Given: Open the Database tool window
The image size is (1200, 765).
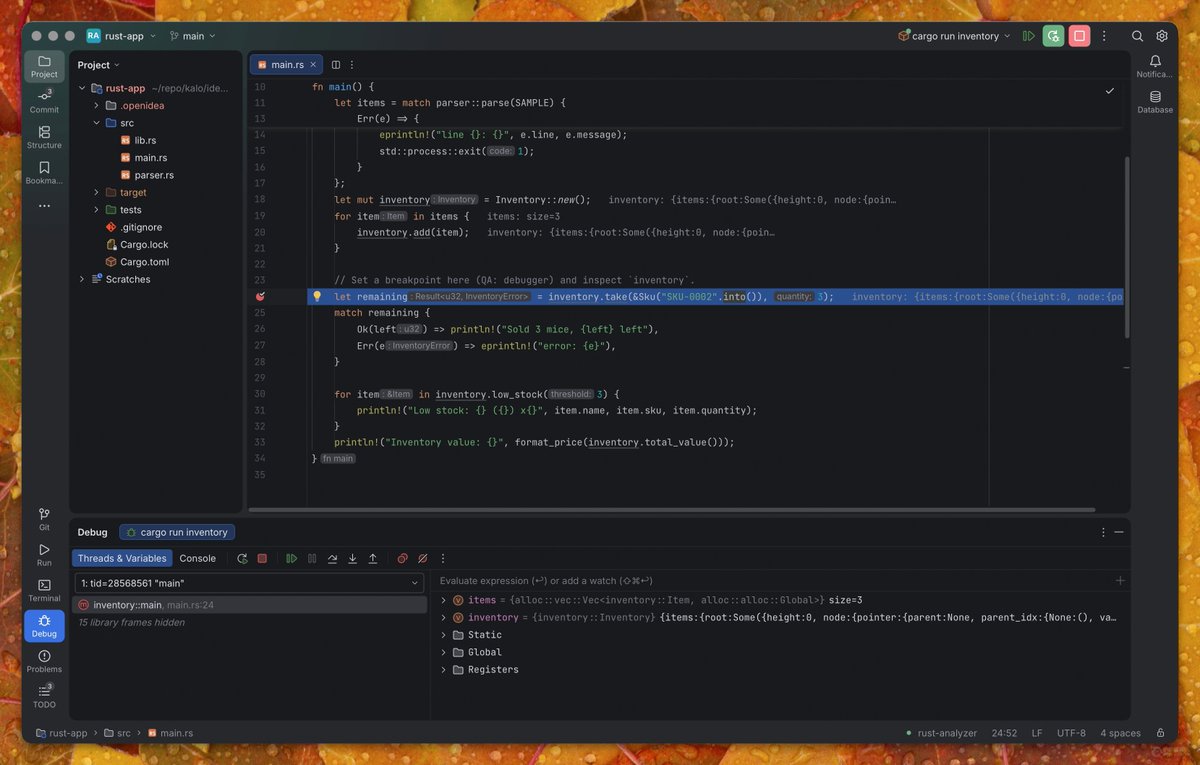Looking at the screenshot, I should click(x=1155, y=102).
